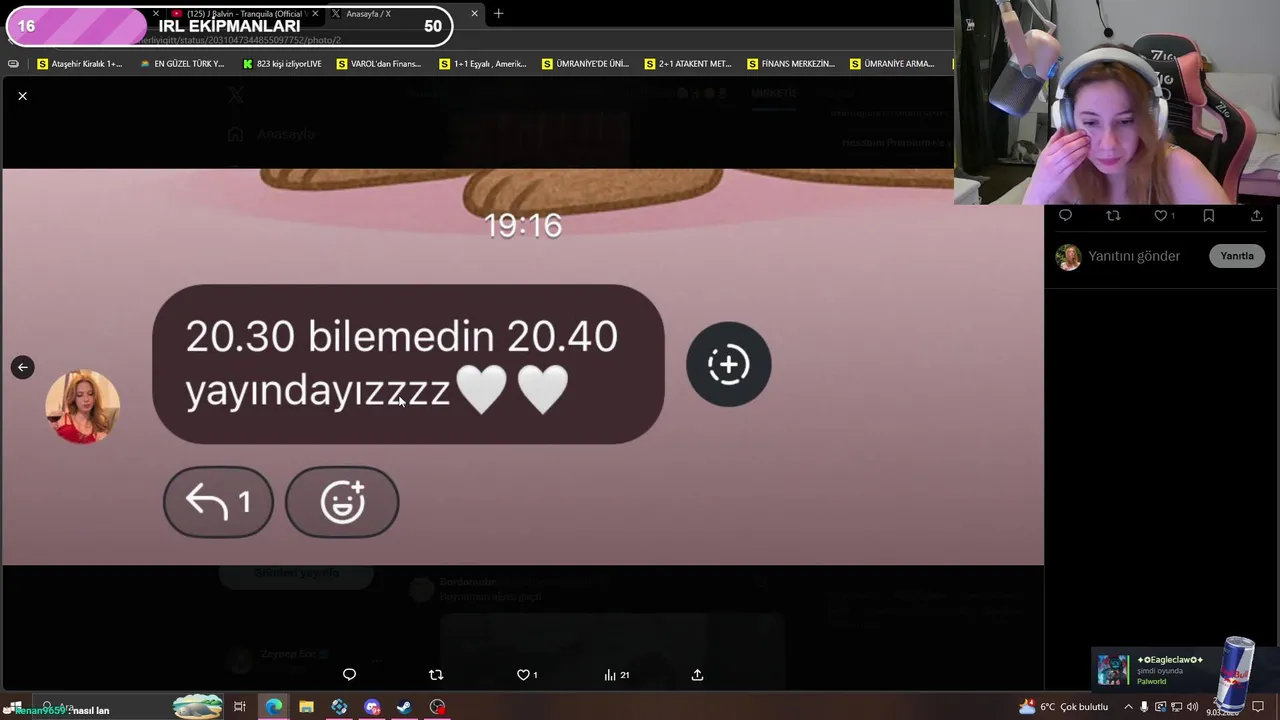This screenshot has height=720, width=1280.
Task: Open the '823 kişi izliyorLIVE' bookmark
Action: (282, 64)
